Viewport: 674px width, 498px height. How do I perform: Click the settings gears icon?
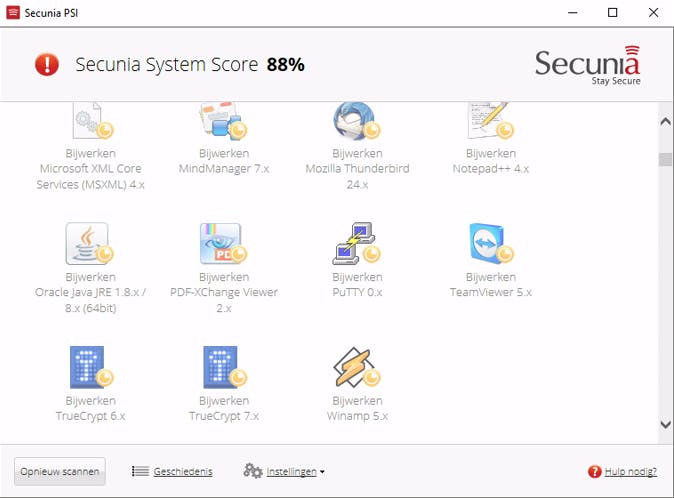253,471
